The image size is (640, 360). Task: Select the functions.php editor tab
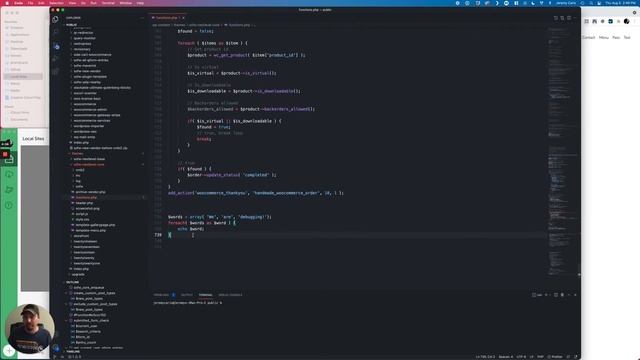pyautogui.click(x=167, y=18)
